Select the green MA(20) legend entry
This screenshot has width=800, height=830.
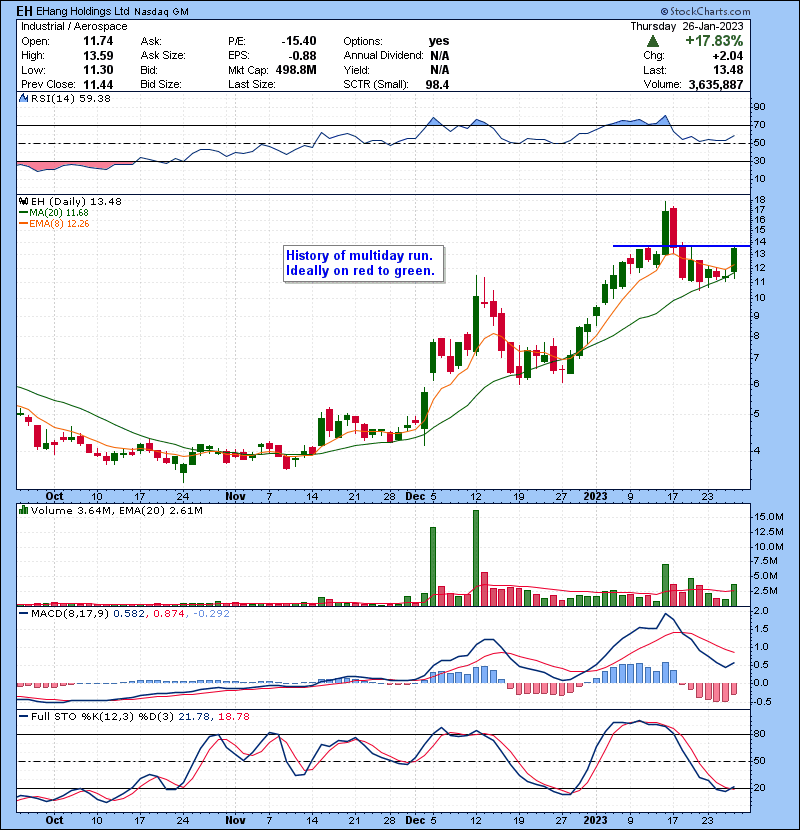[47, 213]
